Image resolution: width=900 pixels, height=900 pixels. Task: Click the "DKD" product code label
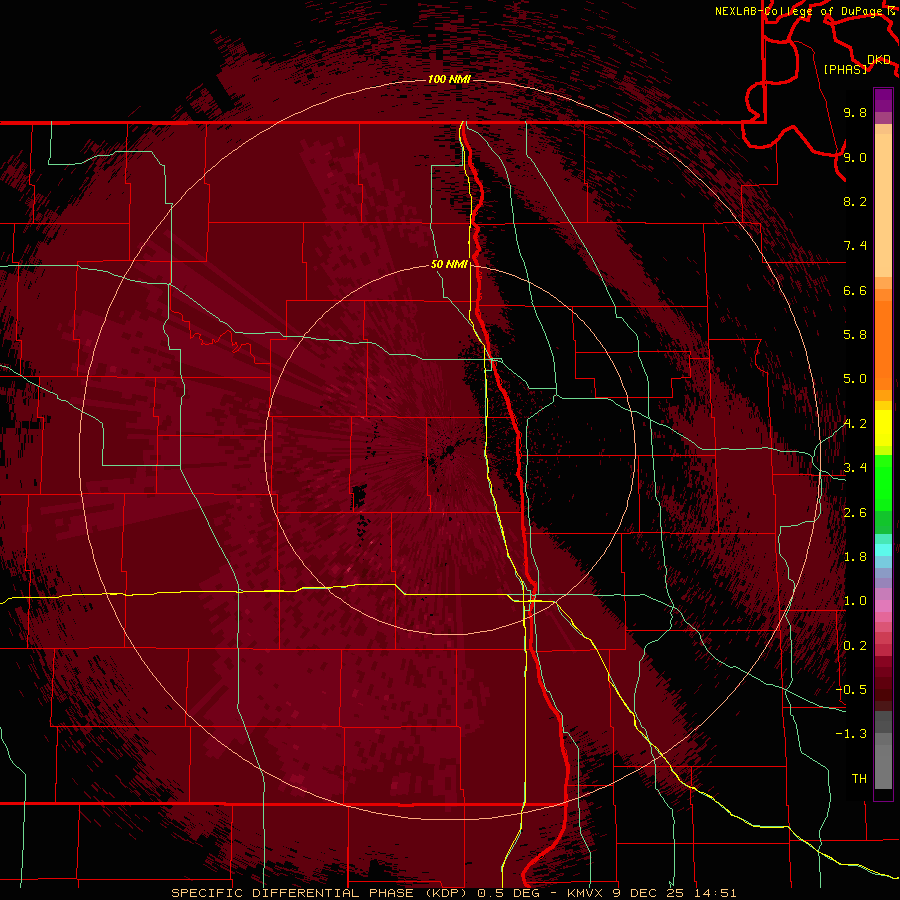[x=879, y=60]
